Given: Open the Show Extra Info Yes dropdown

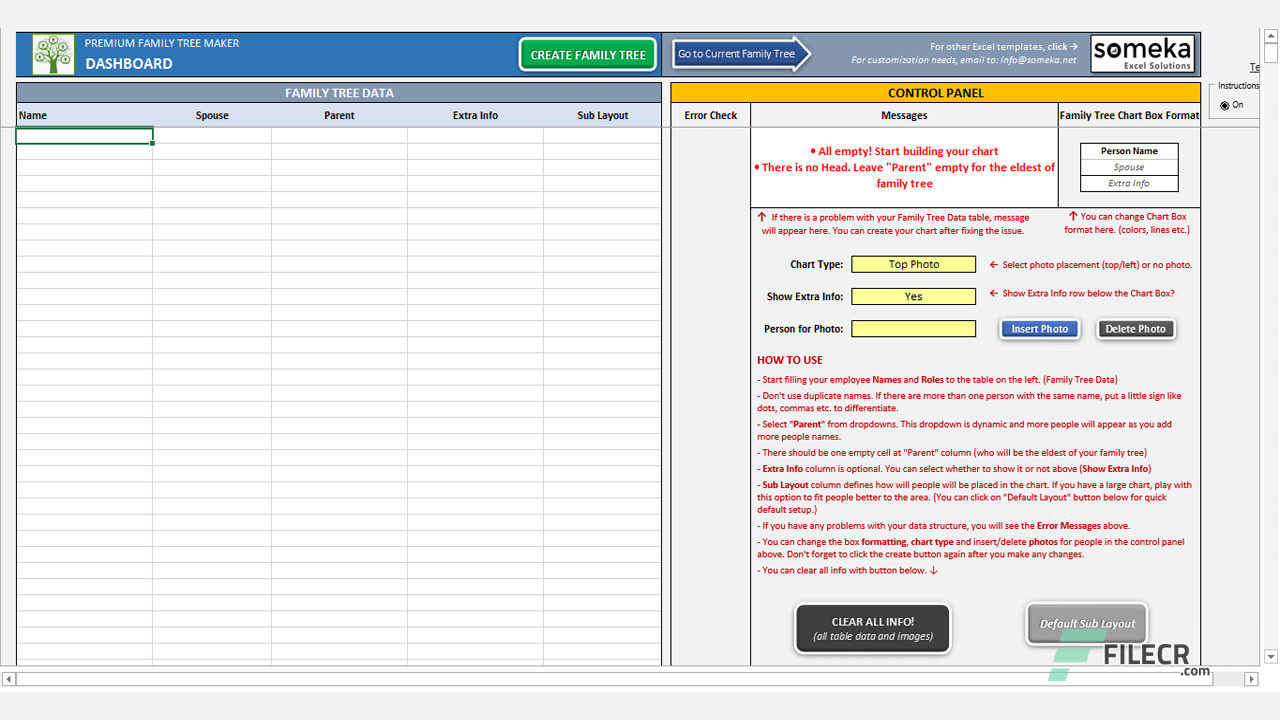Looking at the screenshot, I should click(x=913, y=297).
